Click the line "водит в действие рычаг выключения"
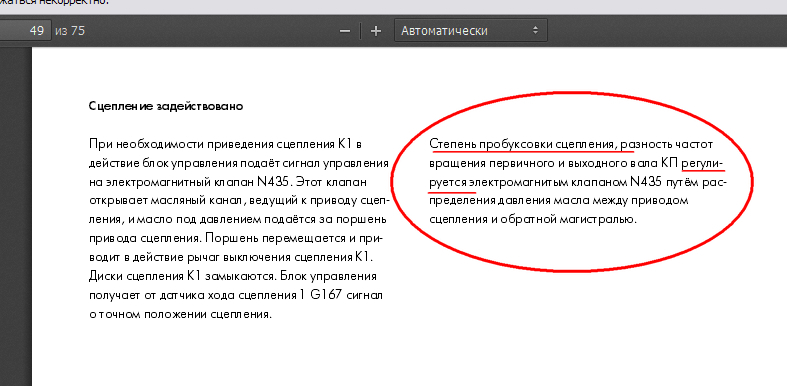This screenshot has height=386, width=787. (x=230, y=258)
